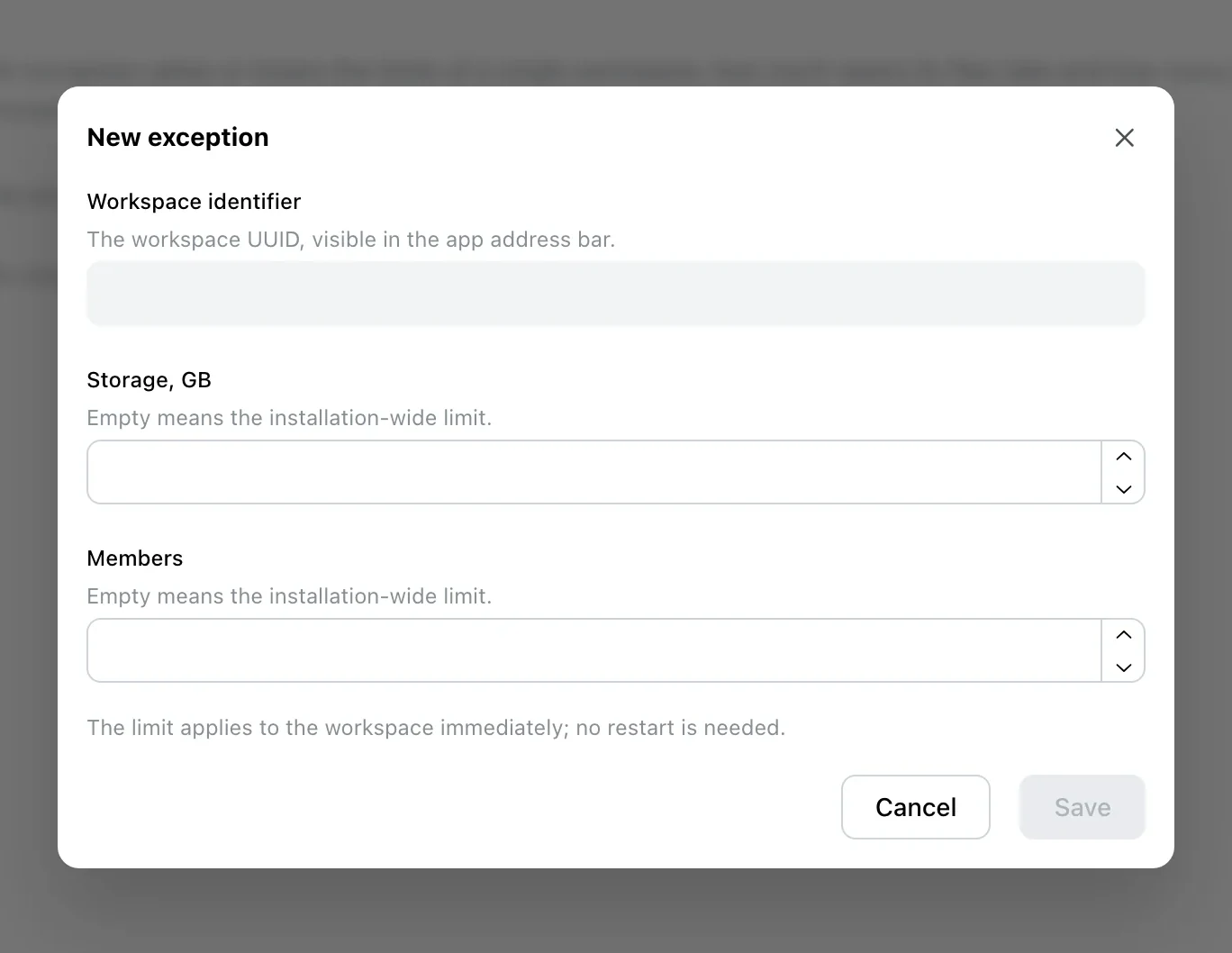
Task: Decrease the Members value
Action: pos(1123,667)
